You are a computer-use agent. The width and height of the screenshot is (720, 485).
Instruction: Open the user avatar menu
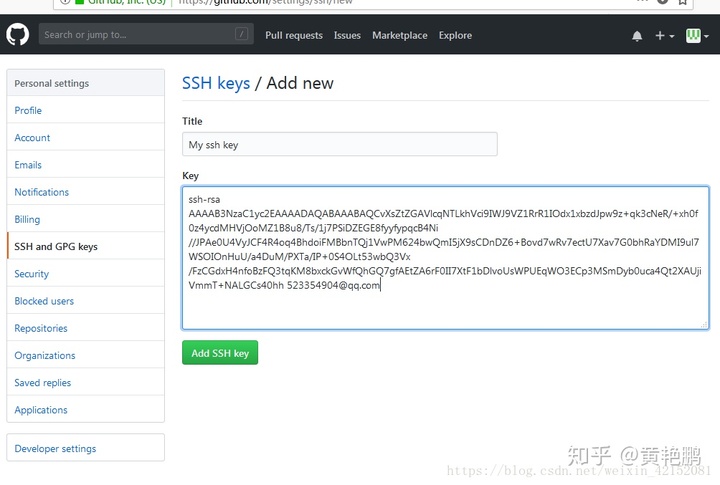tap(697, 36)
